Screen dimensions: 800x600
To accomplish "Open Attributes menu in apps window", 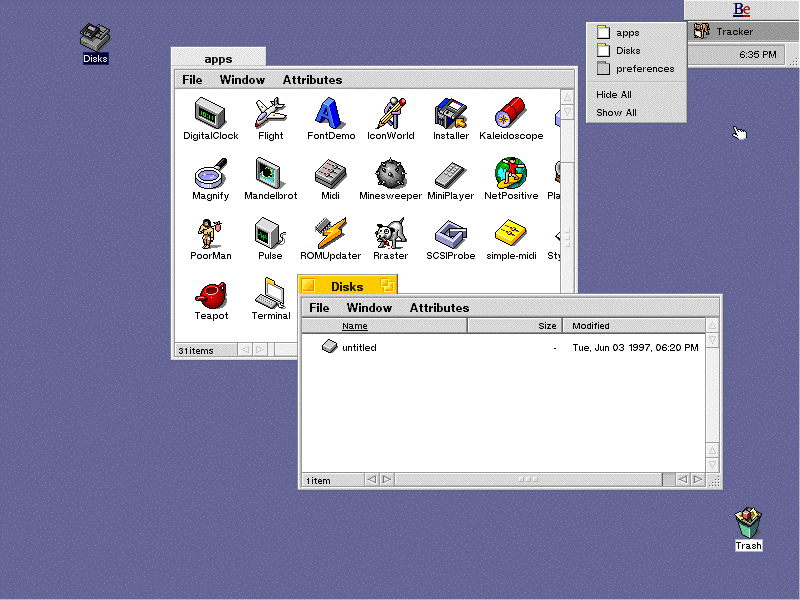I will [x=312, y=80].
